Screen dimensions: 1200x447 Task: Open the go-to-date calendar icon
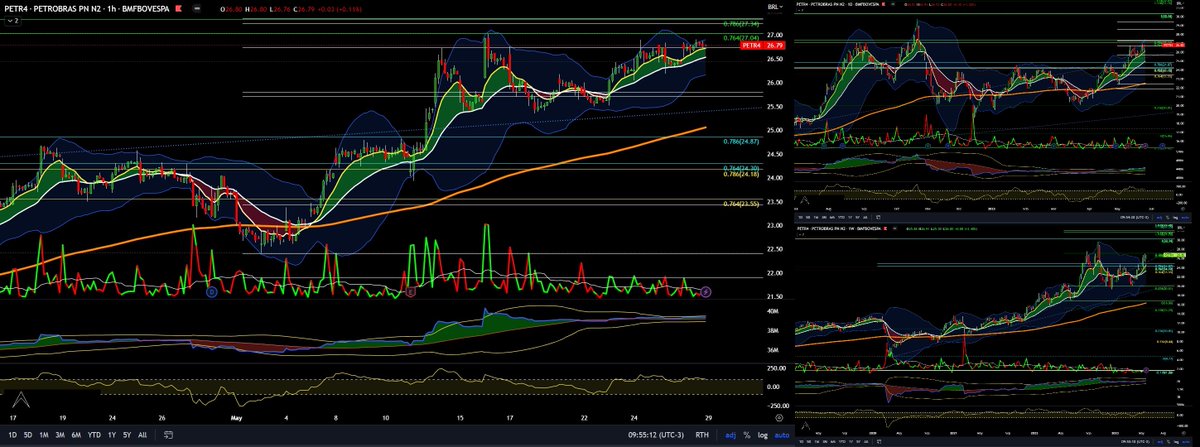(x=168, y=435)
